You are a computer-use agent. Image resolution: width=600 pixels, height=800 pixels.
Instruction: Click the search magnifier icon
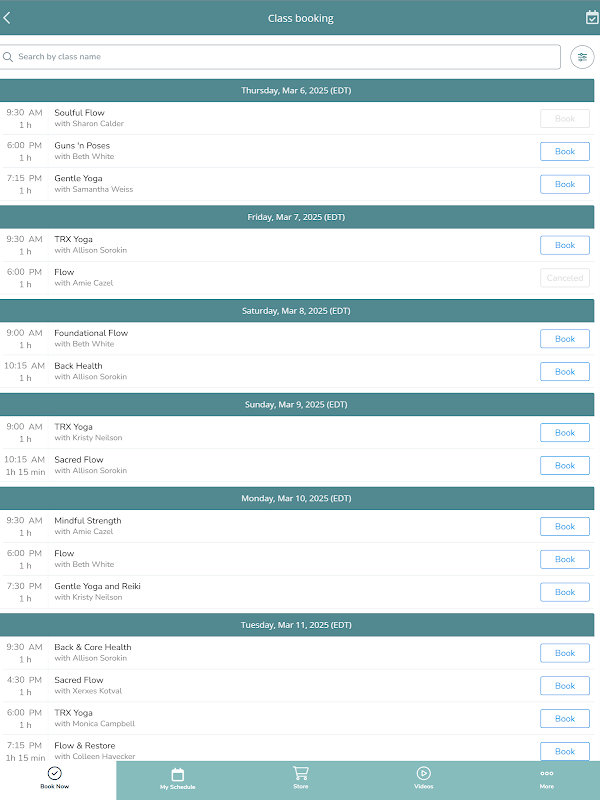click(x=9, y=57)
